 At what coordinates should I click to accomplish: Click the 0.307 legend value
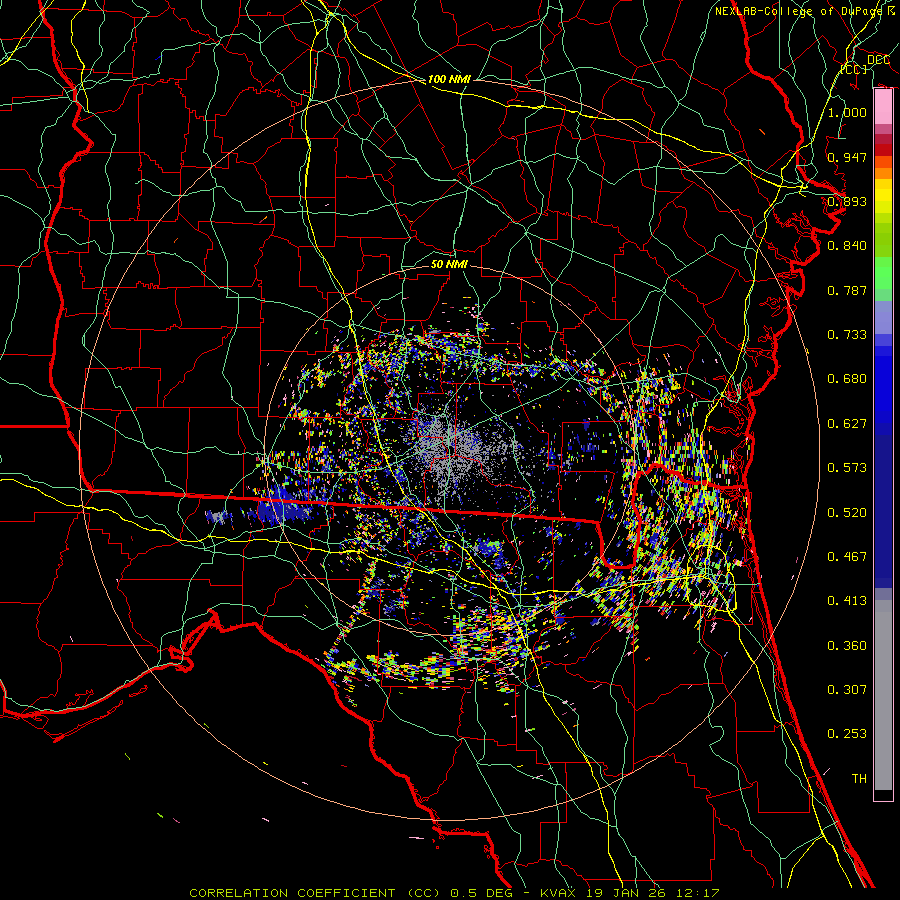coord(847,689)
